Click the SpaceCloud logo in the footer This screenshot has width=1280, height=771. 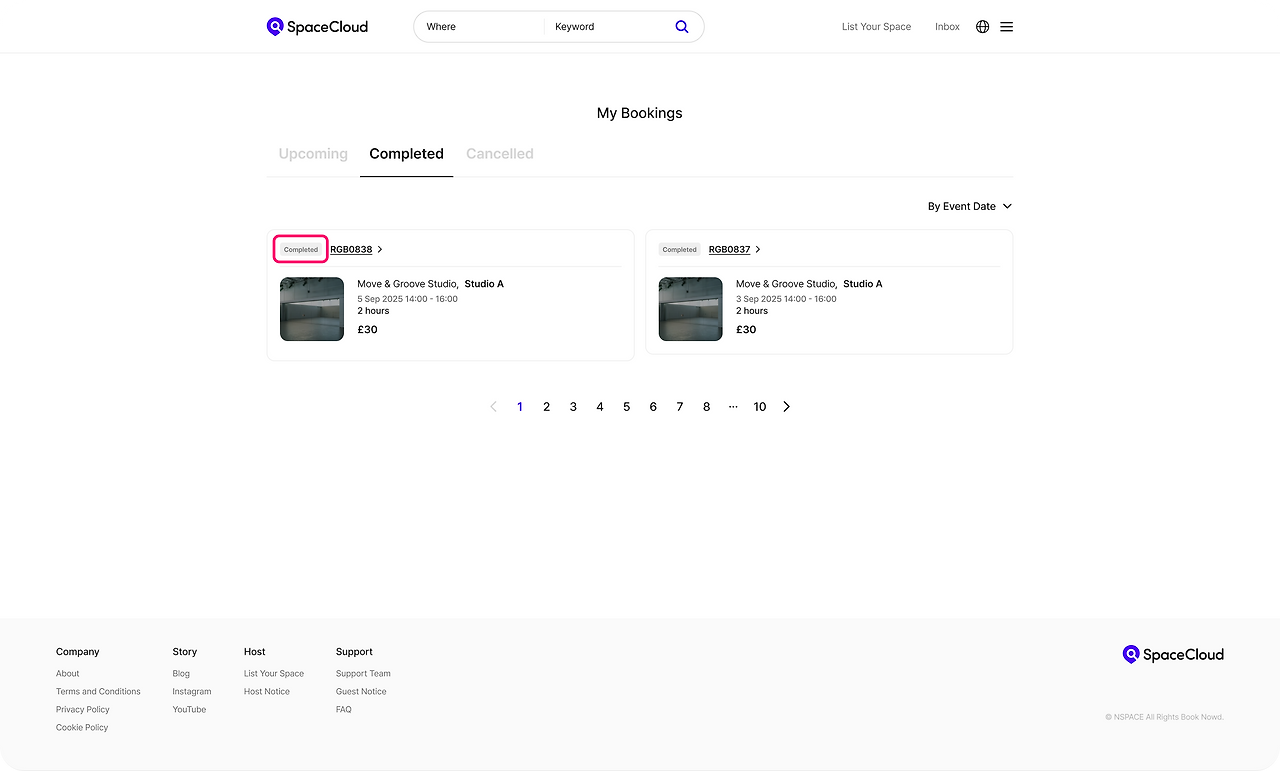tap(1173, 655)
